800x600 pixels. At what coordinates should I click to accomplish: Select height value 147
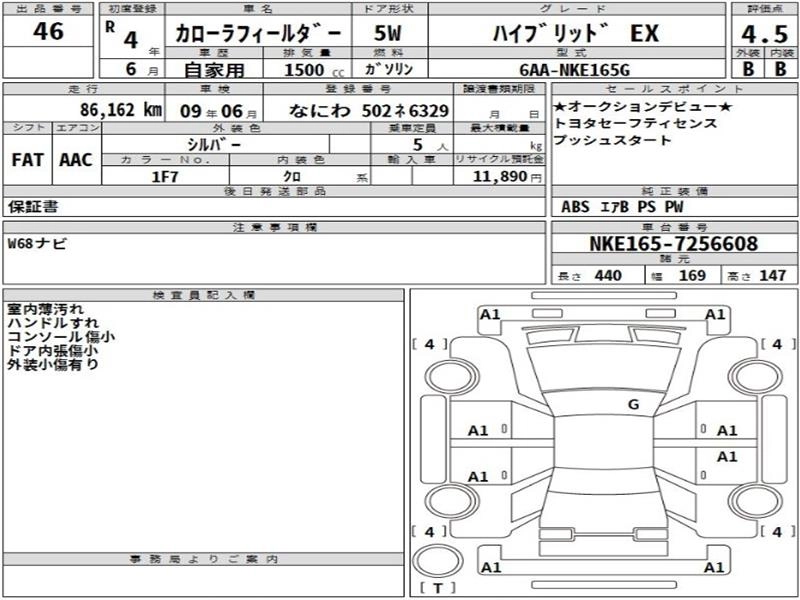(x=772, y=276)
